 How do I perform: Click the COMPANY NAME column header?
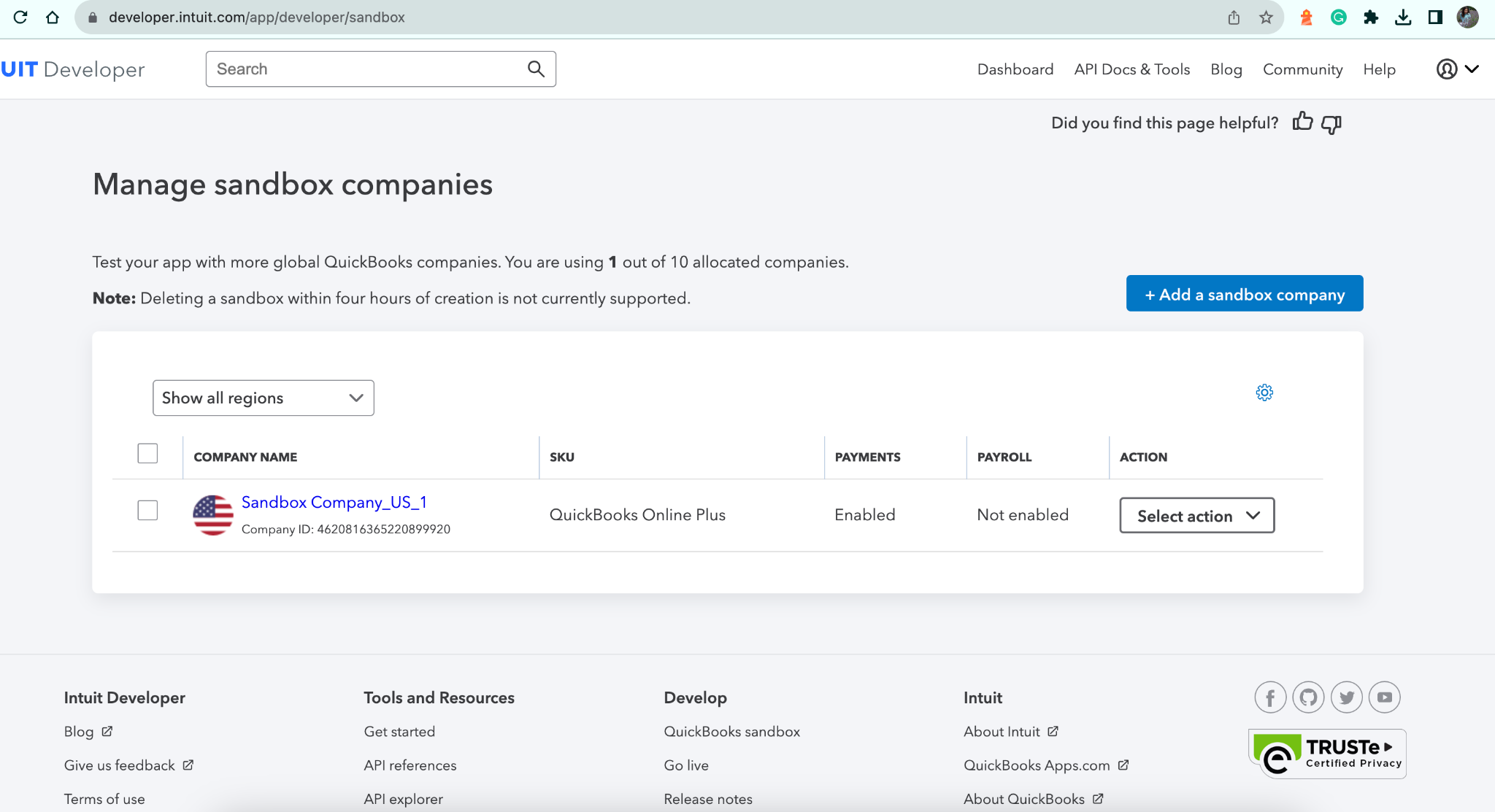tap(245, 457)
